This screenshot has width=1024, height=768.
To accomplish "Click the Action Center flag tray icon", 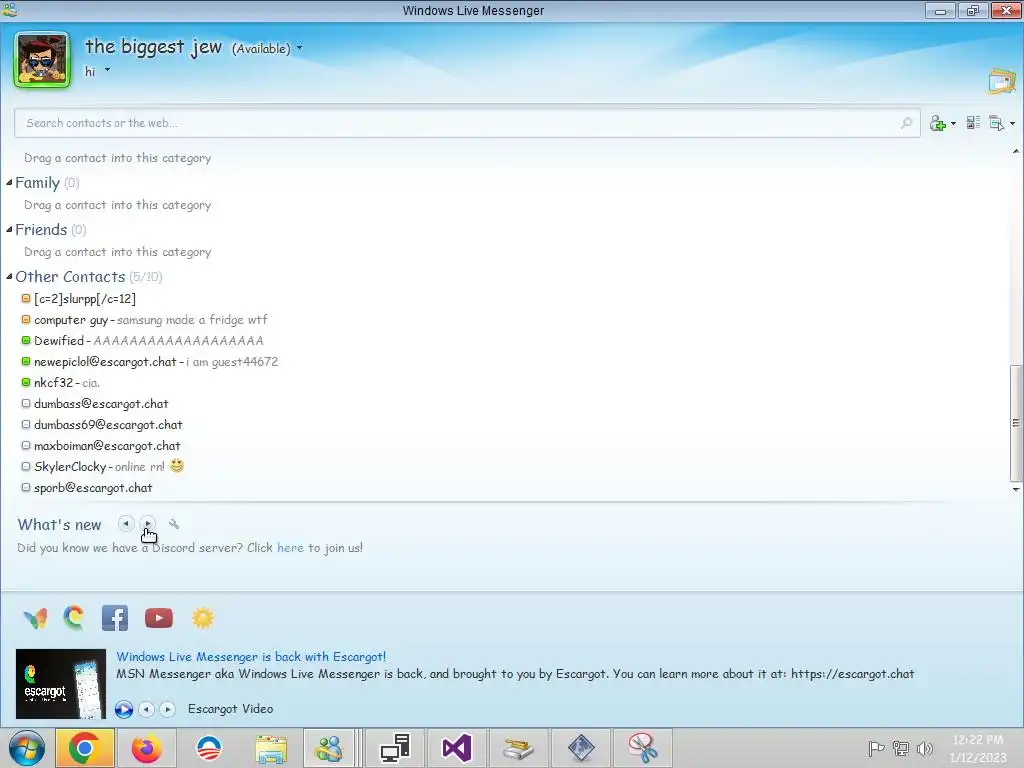I will click(x=876, y=749).
